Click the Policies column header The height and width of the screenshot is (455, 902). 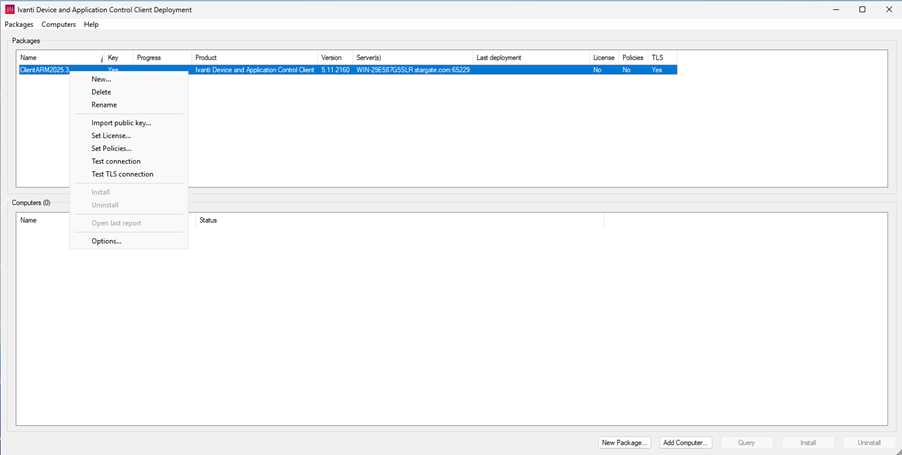pos(633,58)
